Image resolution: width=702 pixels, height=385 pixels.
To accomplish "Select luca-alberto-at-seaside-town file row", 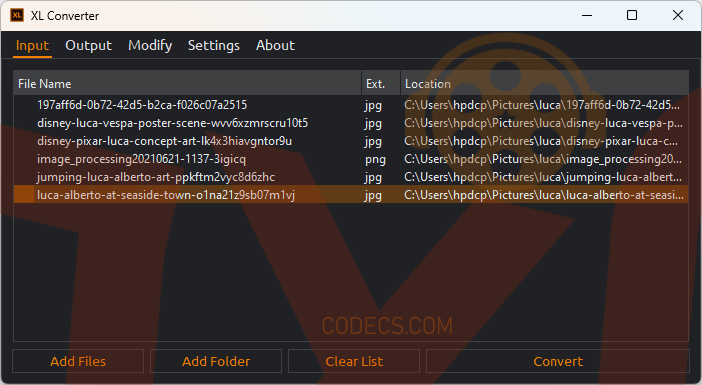I will pyautogui.click(x=351, y=195).
